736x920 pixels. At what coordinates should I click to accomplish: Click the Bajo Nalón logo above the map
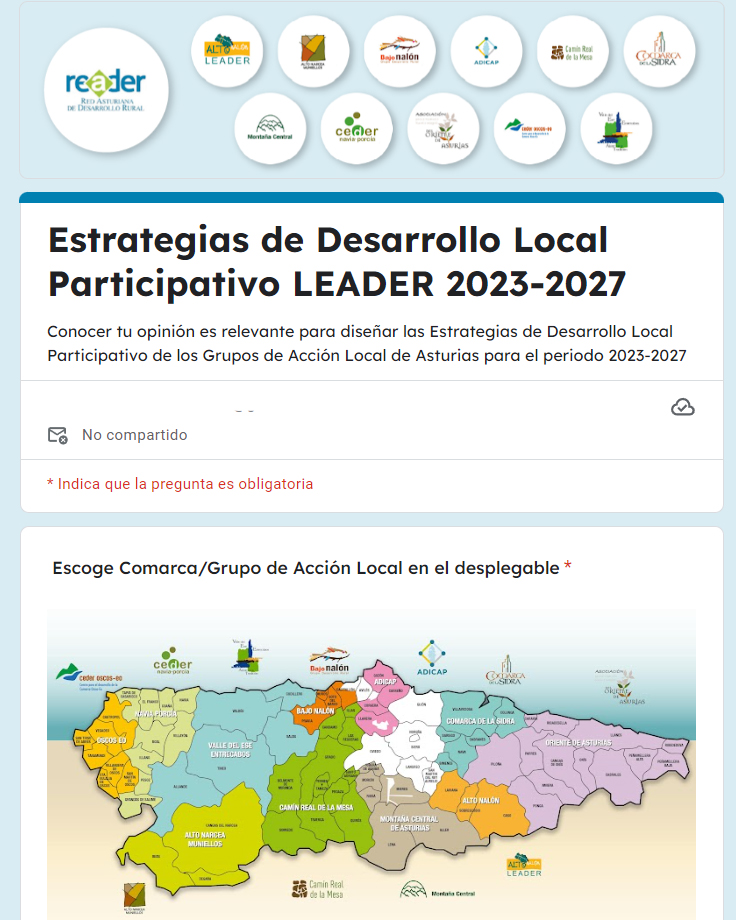[x=329, y=660]
